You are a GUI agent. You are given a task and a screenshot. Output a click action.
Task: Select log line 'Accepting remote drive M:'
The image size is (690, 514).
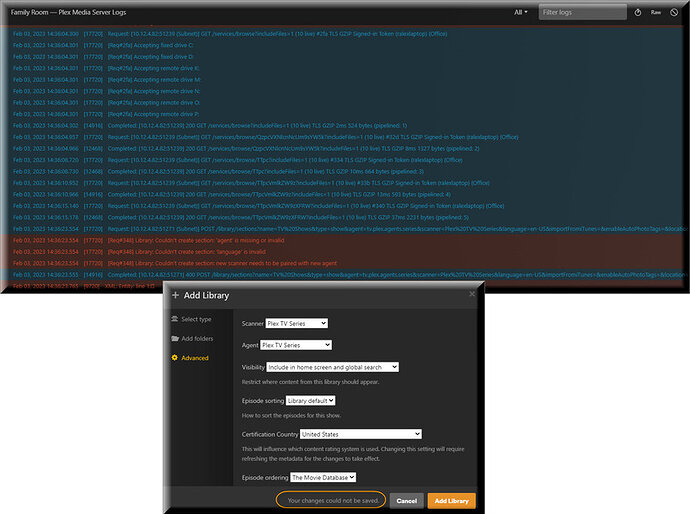tap(345, 80)
